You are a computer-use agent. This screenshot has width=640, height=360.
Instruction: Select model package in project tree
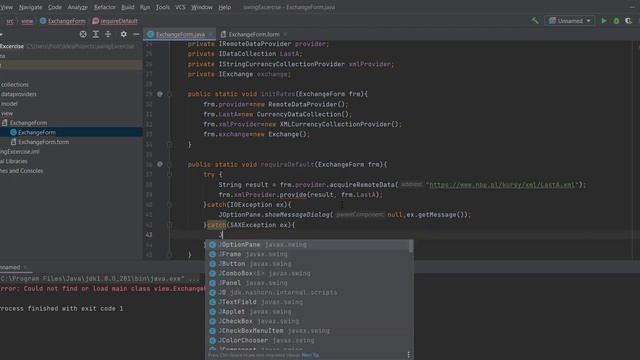point(9,104)
